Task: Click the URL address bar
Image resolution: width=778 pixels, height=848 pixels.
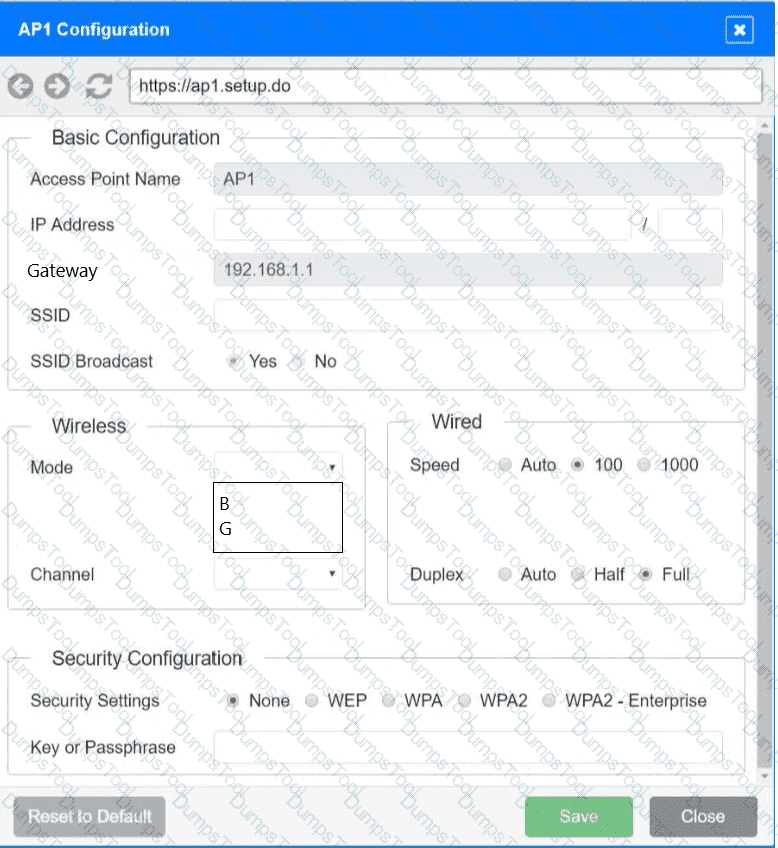Action: [x=445, y=86]
